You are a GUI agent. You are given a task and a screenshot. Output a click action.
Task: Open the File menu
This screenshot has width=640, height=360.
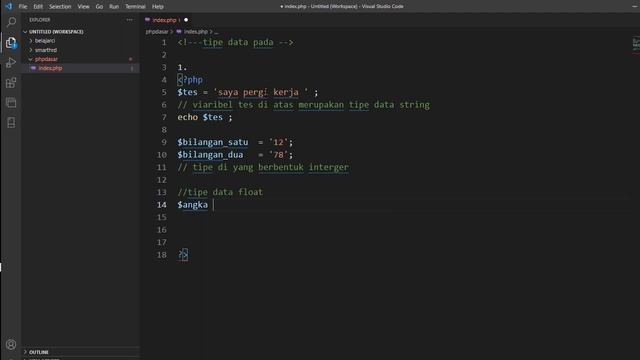point(23,7)
